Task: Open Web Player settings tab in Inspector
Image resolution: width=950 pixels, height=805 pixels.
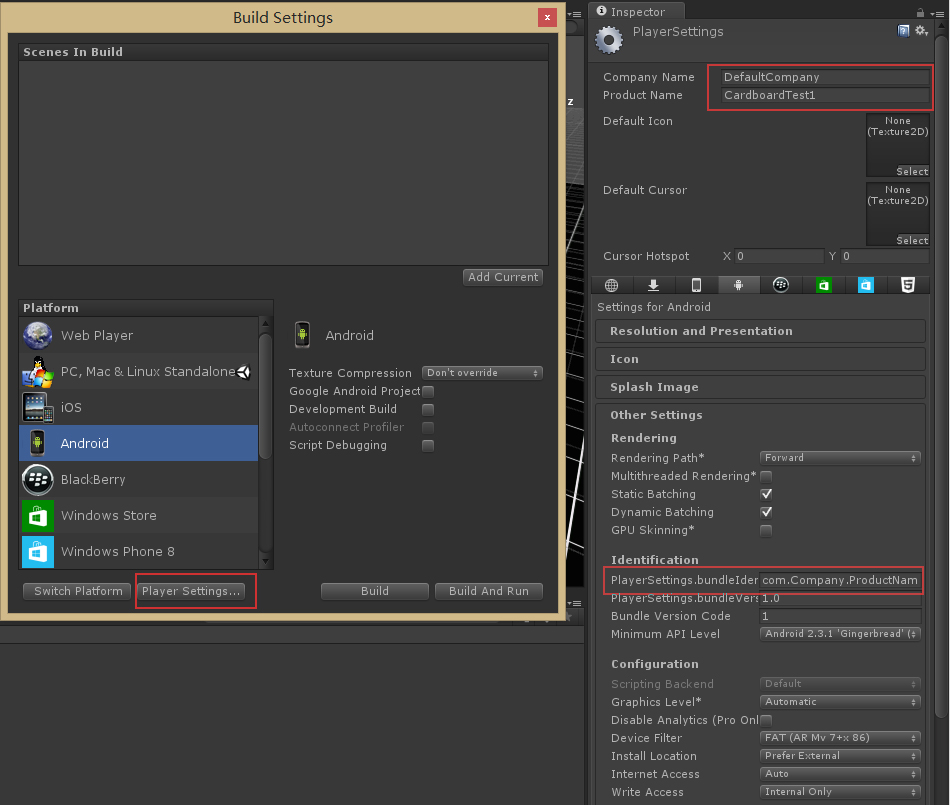Action: click(x=611, y=285)
